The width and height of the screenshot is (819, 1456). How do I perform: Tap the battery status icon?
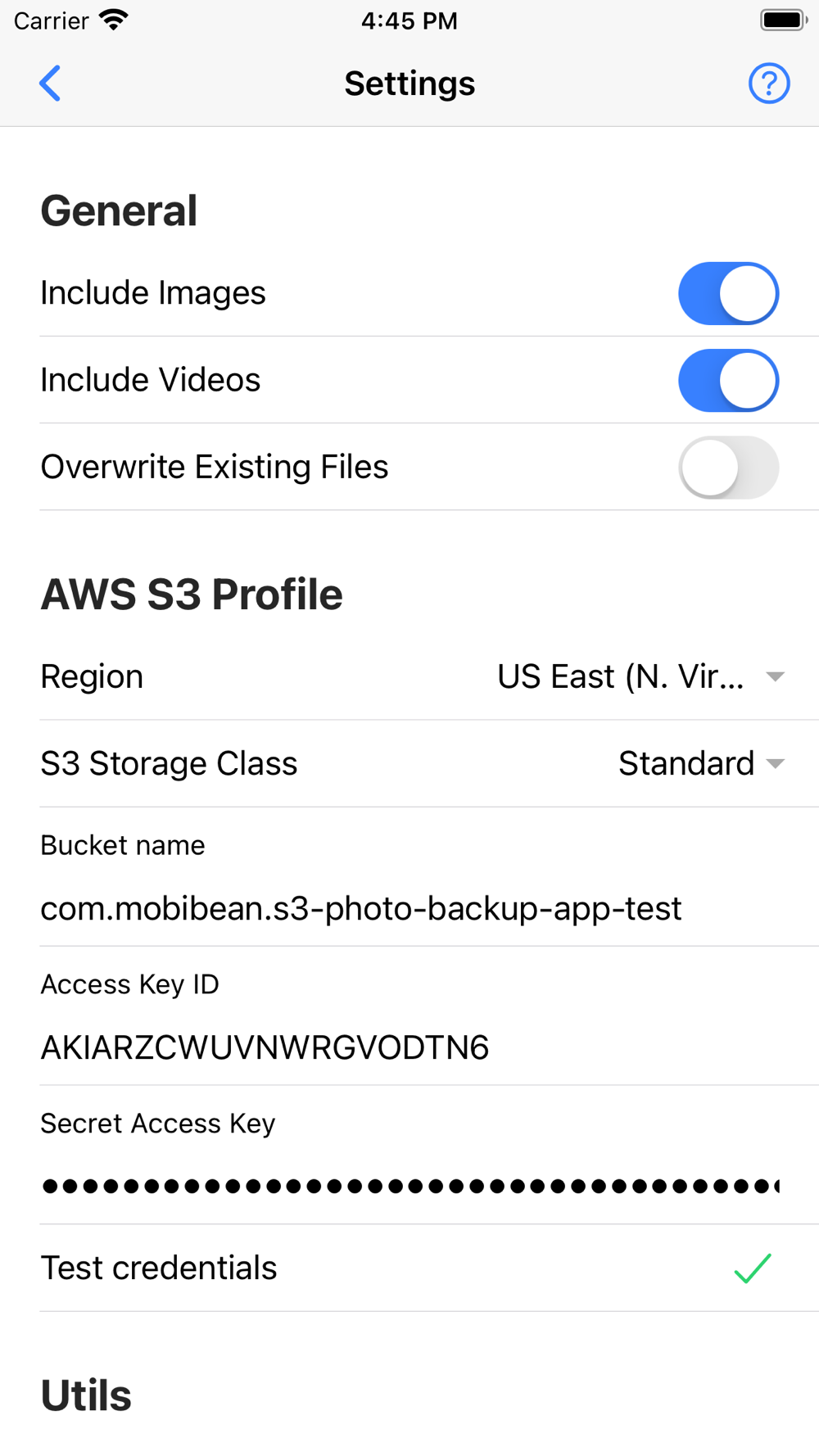click(x=783, y=20)
